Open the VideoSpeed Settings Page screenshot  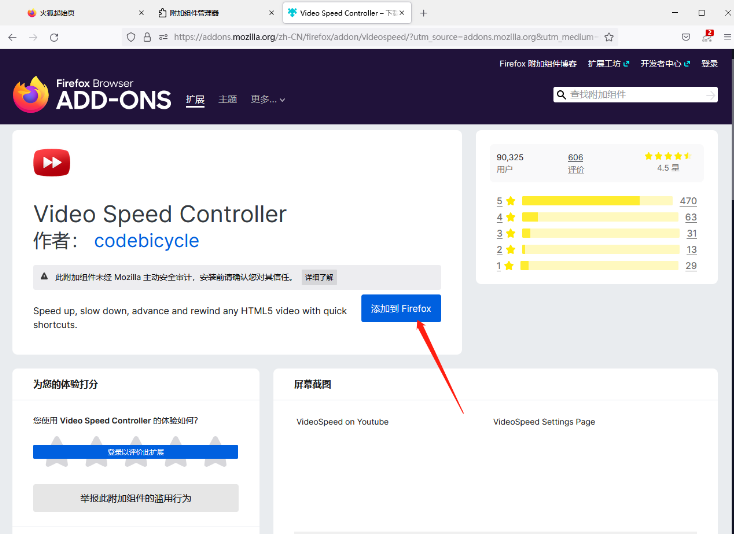point(544,422)
